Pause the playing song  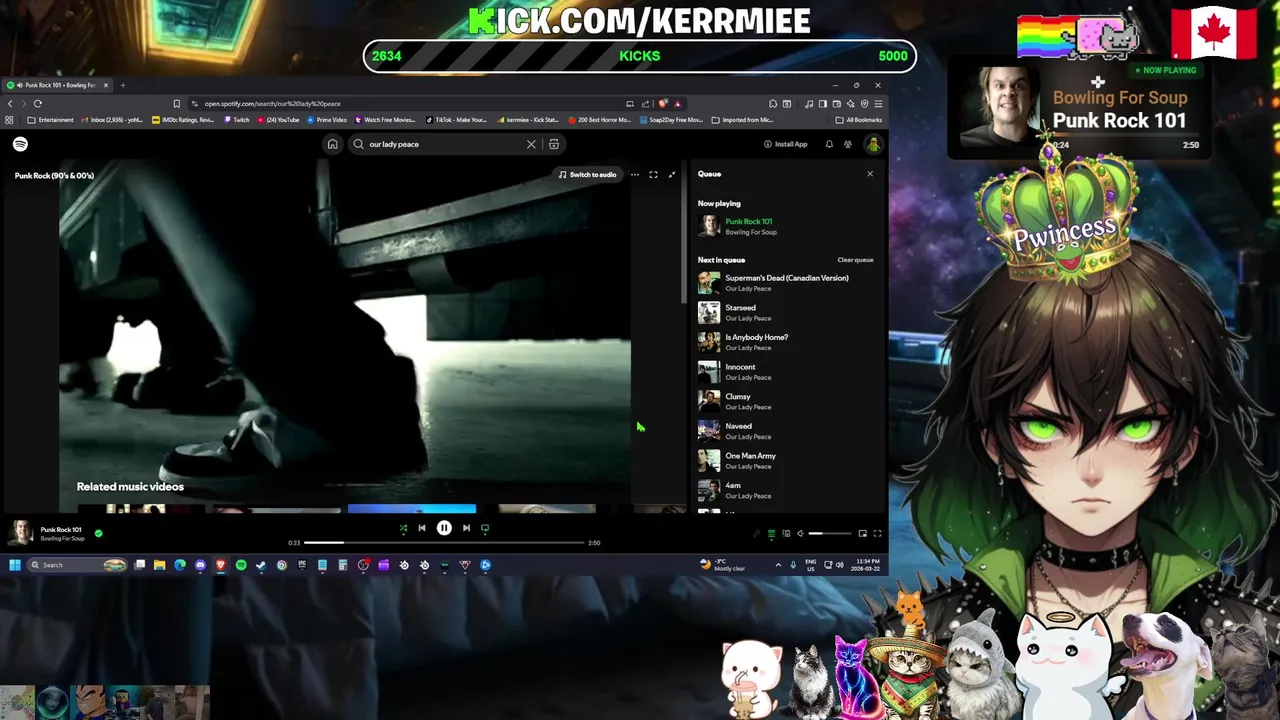tap(444, 528)
